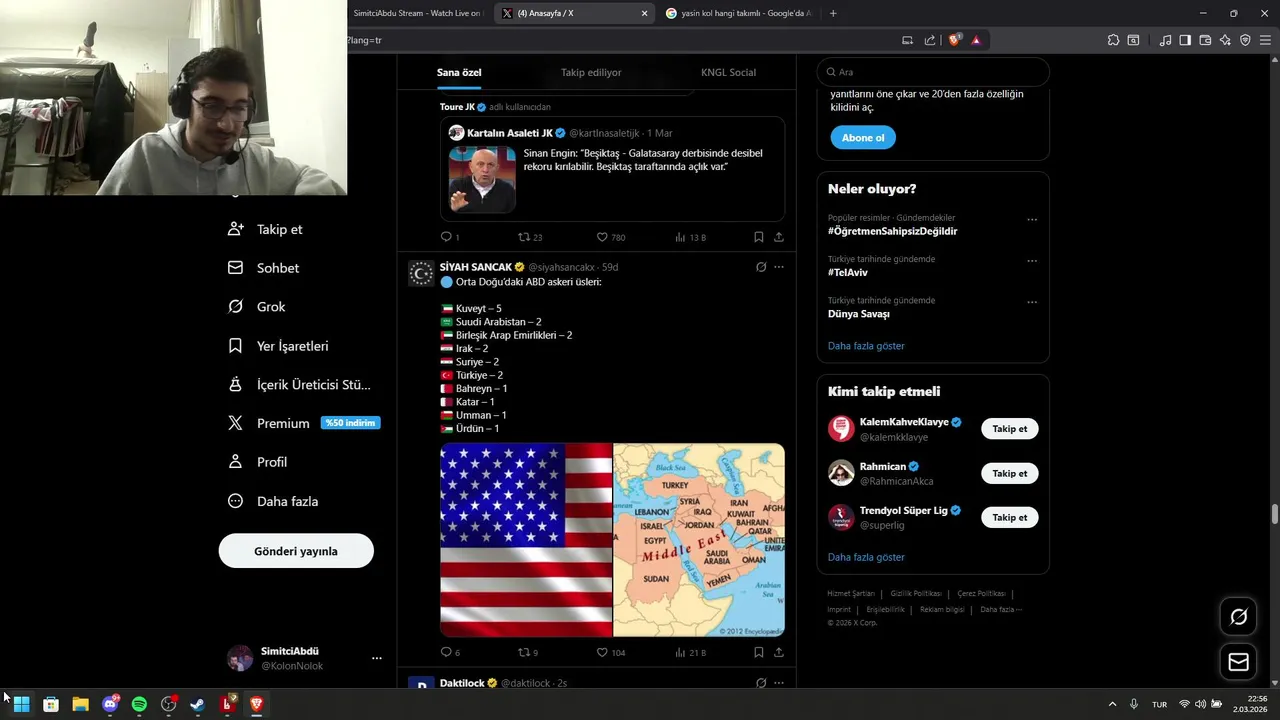The width and height of the screenshot is (1280, 720).
Task: Open the US flag and map image
Action: pos(612,540)
